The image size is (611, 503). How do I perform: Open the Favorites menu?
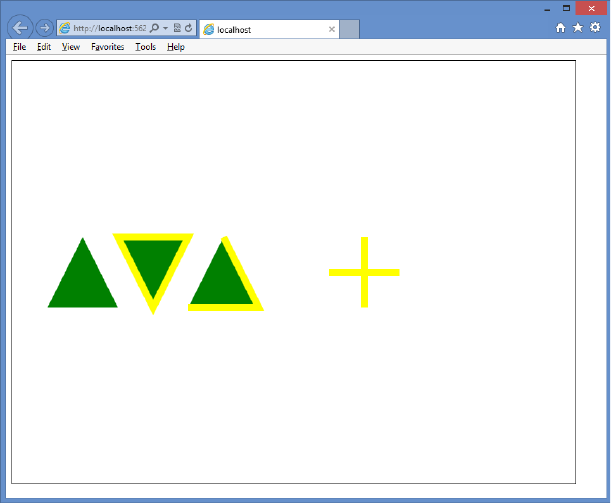point(108,47)
